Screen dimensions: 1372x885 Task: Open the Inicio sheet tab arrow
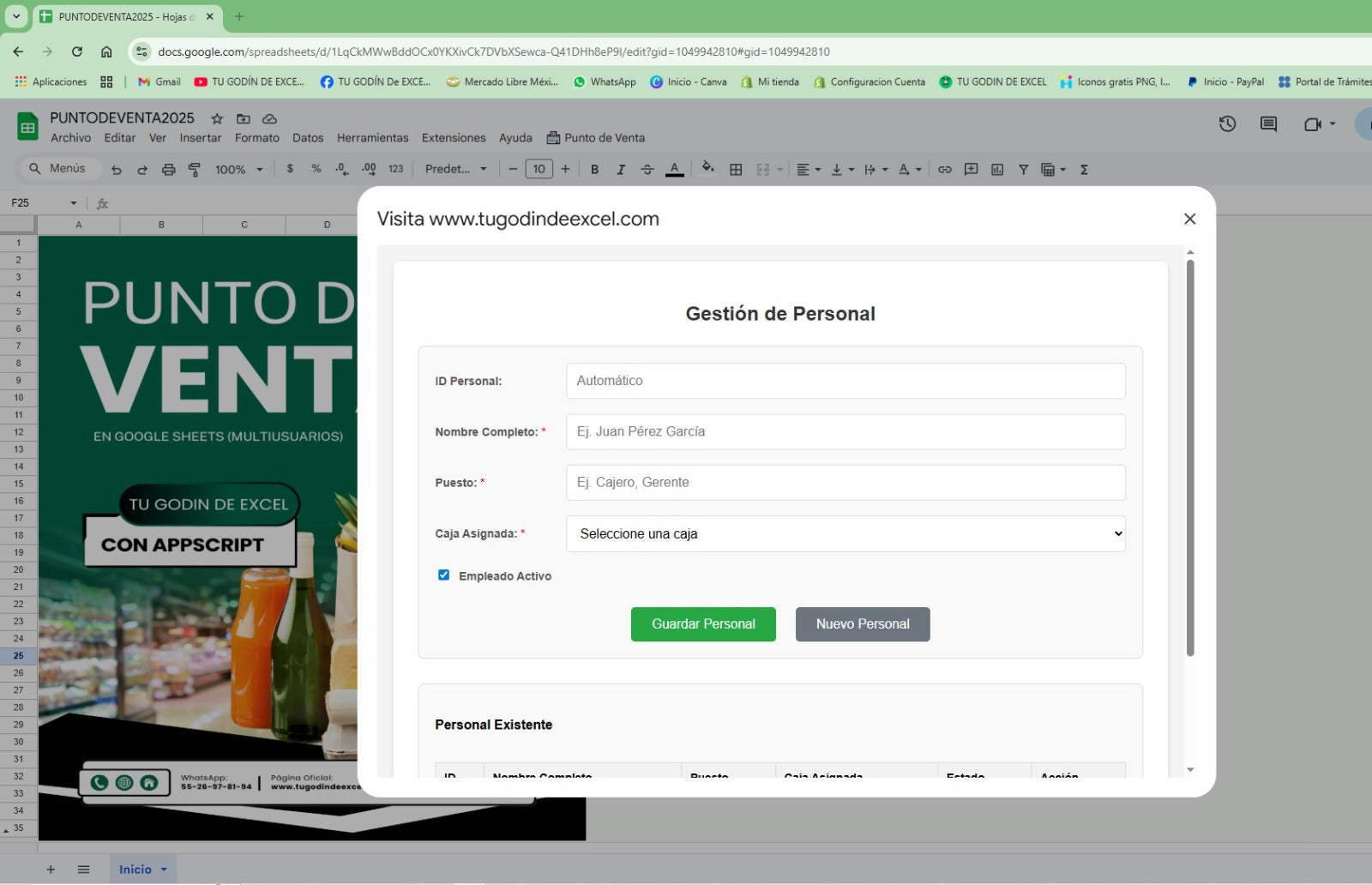pos(164,869)
